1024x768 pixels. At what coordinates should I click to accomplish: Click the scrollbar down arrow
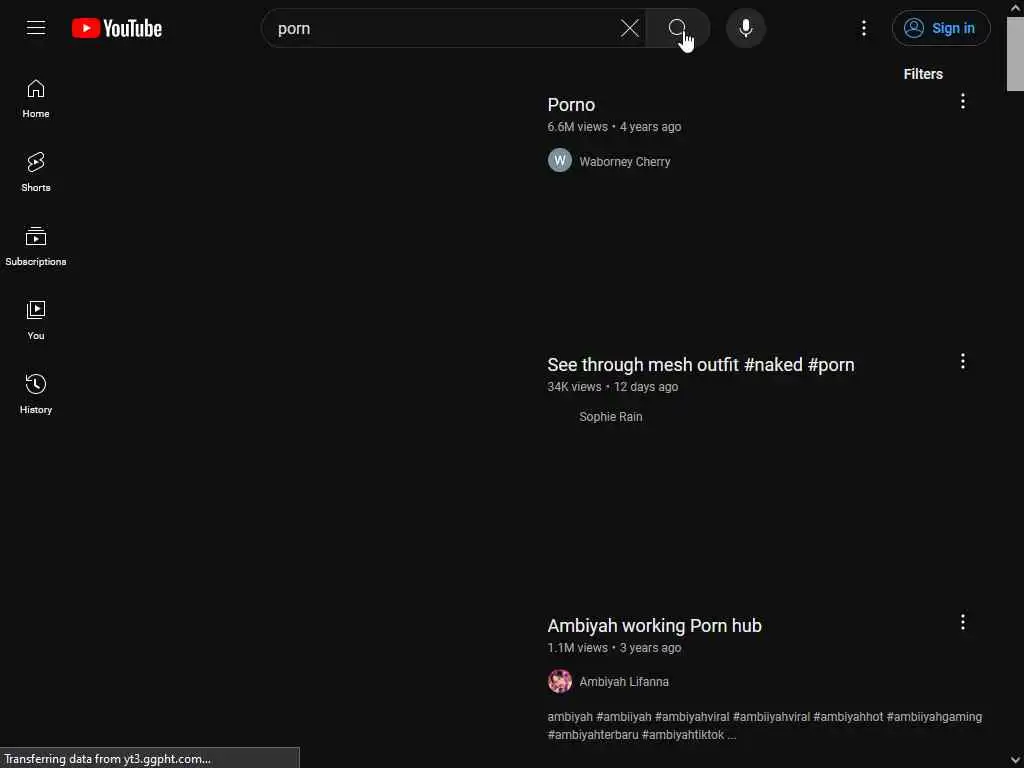pyautogui.click(x=1015, y=760)
